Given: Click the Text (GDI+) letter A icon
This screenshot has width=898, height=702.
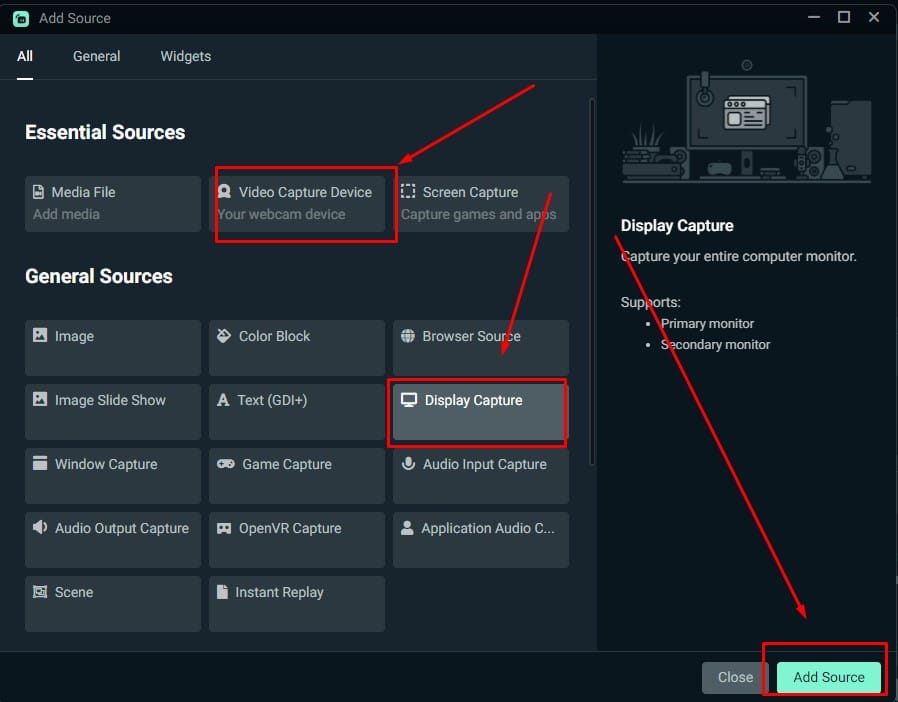Looking at the screenshot, I should coord(223,400).
